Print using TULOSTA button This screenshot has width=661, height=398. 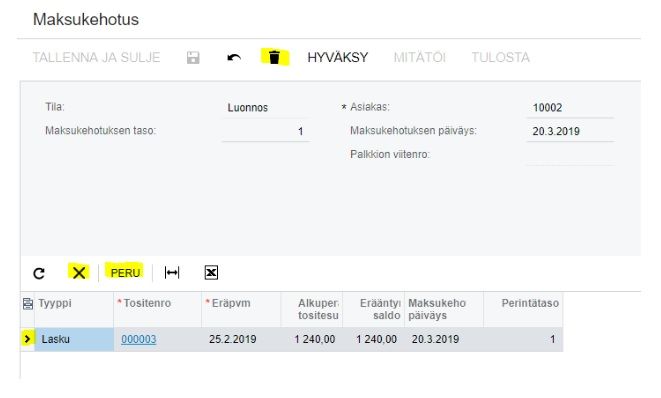click(x=500, y=57)
